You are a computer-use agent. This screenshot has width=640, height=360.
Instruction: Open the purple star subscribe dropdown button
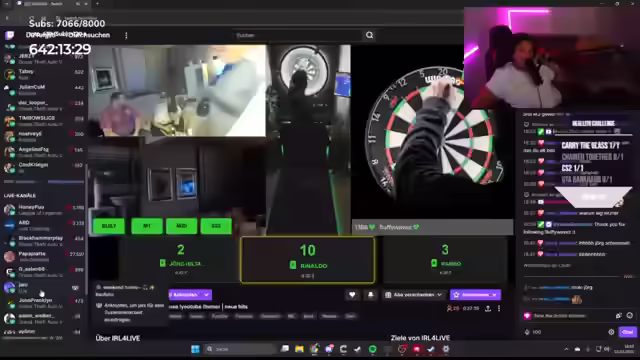pos(475,294)
